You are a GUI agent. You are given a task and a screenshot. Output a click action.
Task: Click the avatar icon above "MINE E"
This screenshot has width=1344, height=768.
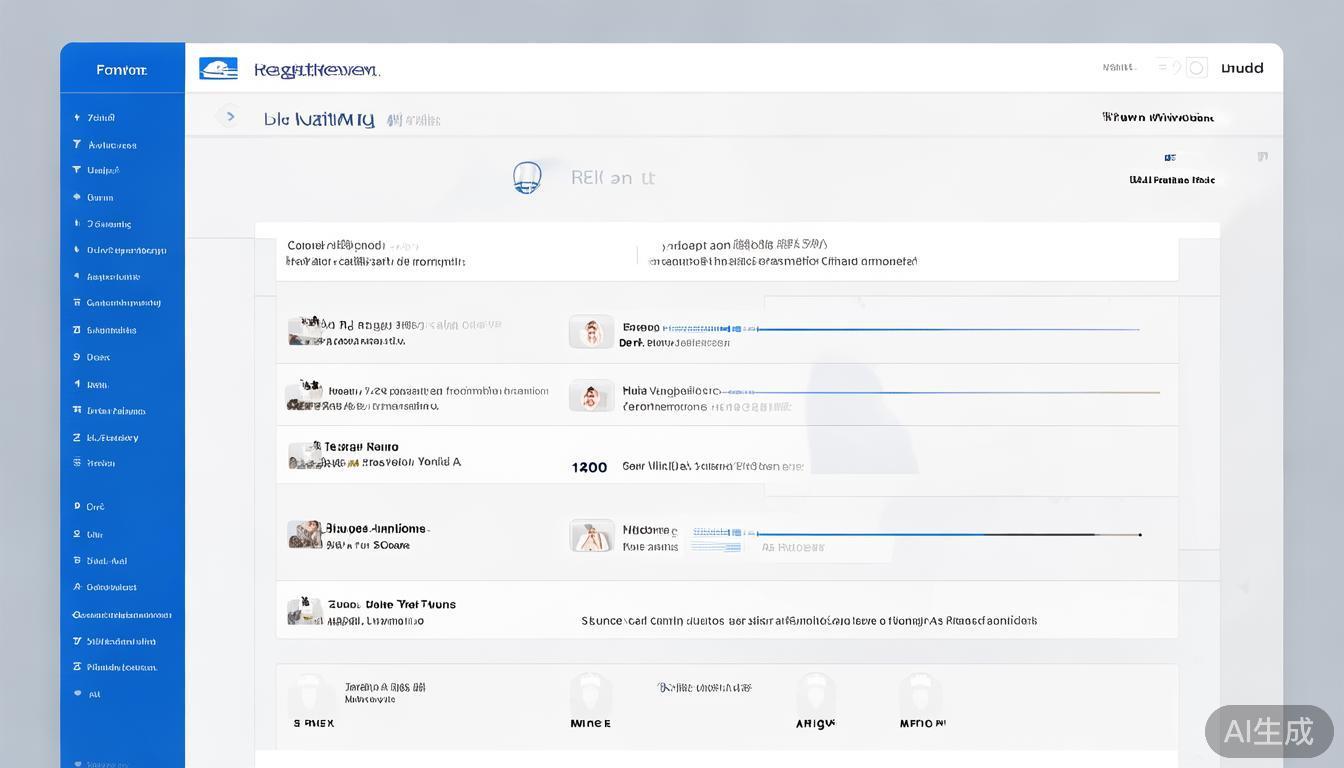(590, 693)
